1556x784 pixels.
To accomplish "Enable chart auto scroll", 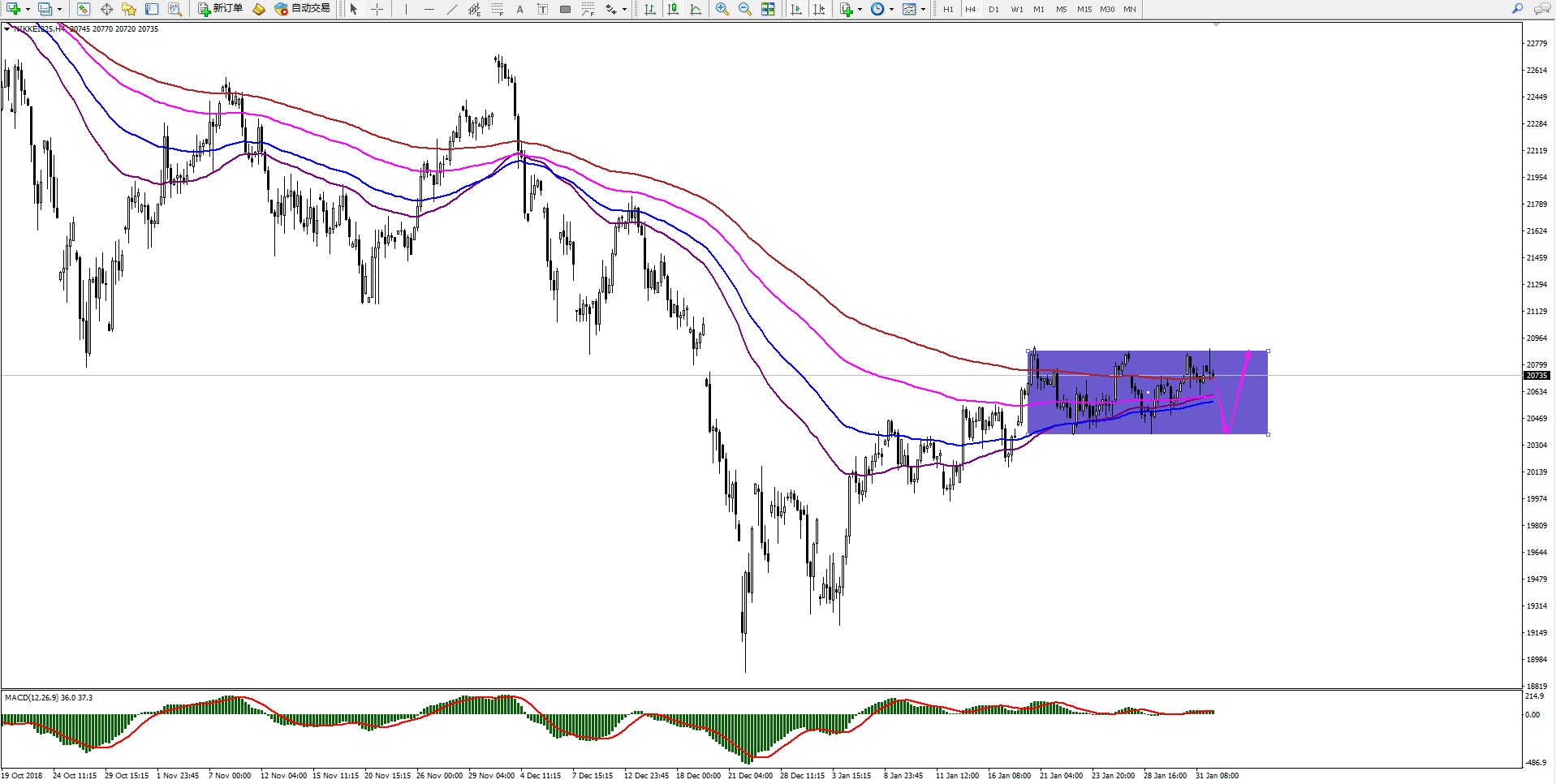I will point(796,9).
